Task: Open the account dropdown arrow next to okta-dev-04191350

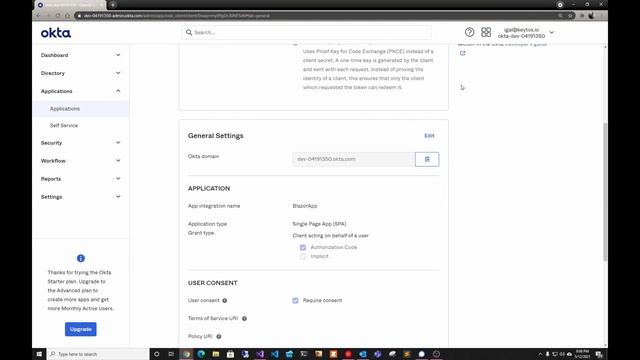Action: (x=552, y=32)
